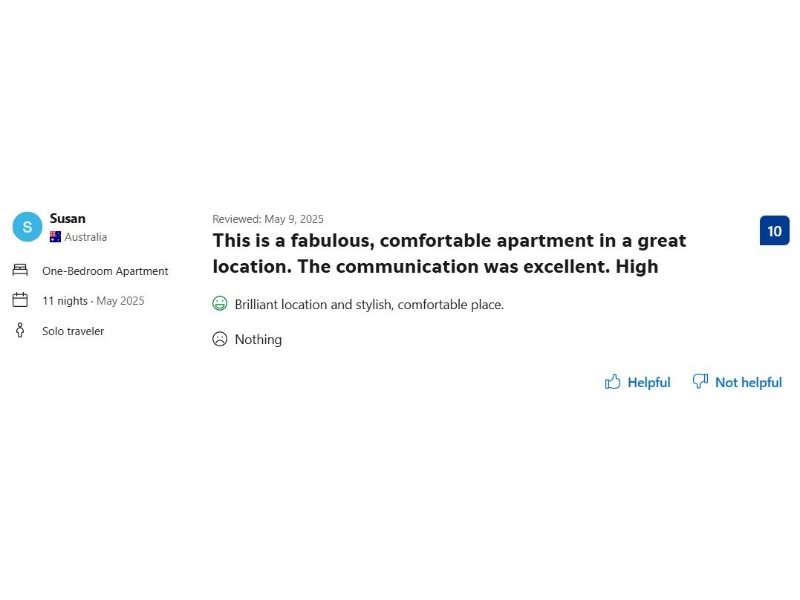Click the person icon beside Solo traveler
Image resolution: width=800 pixels, height=600 pixels.
[x=19, y=330]
